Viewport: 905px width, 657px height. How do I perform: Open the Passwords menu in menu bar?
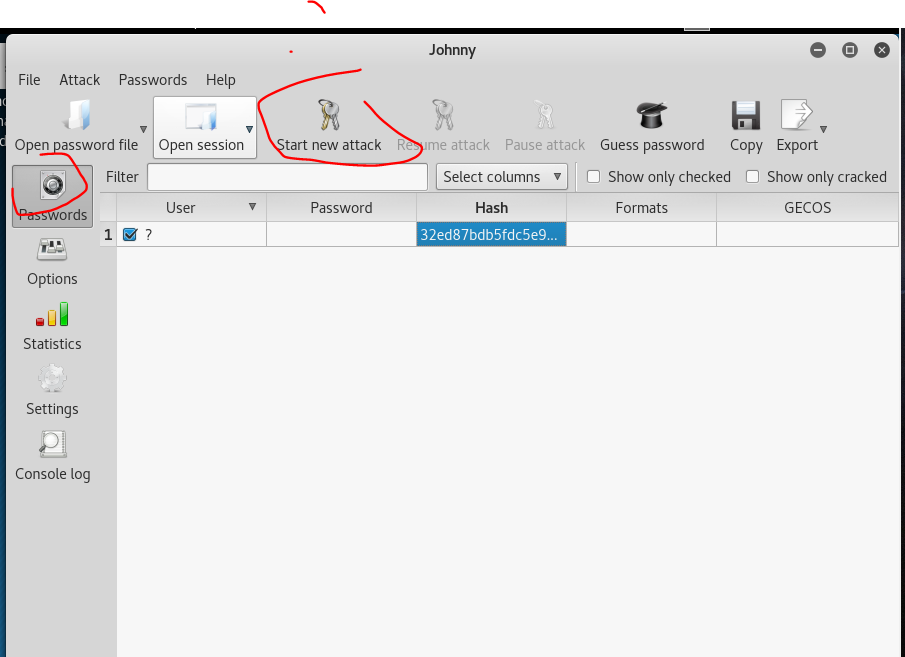tap(152, 80)
